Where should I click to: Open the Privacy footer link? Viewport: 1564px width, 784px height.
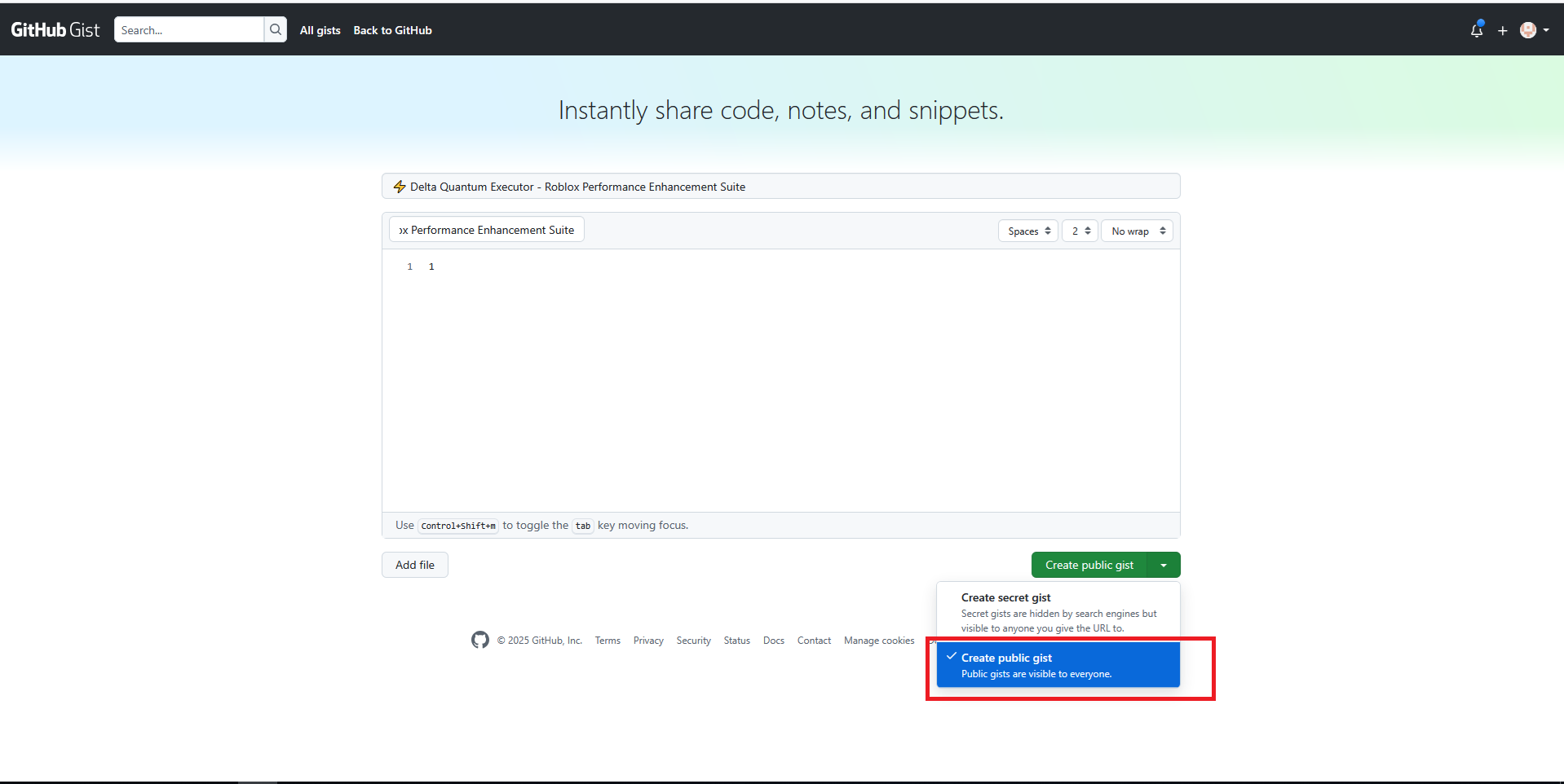point(648,641)
